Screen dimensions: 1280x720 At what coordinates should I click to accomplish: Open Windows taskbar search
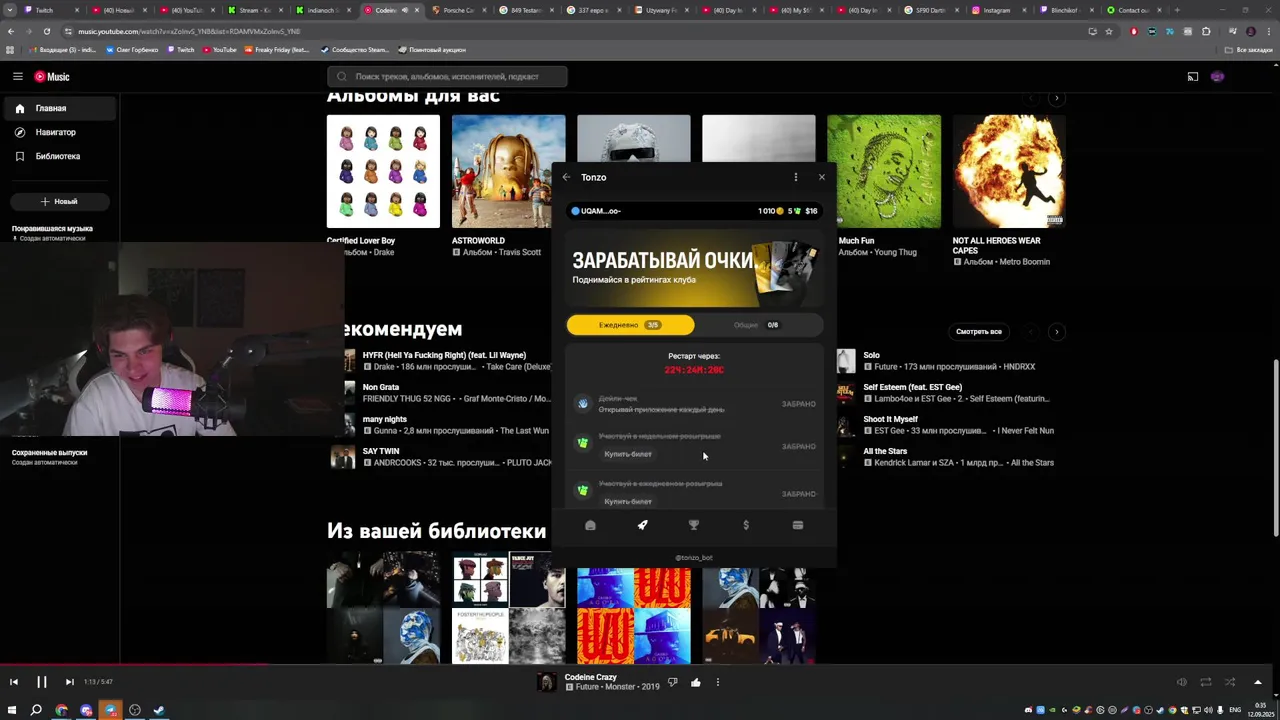[36, 710]
